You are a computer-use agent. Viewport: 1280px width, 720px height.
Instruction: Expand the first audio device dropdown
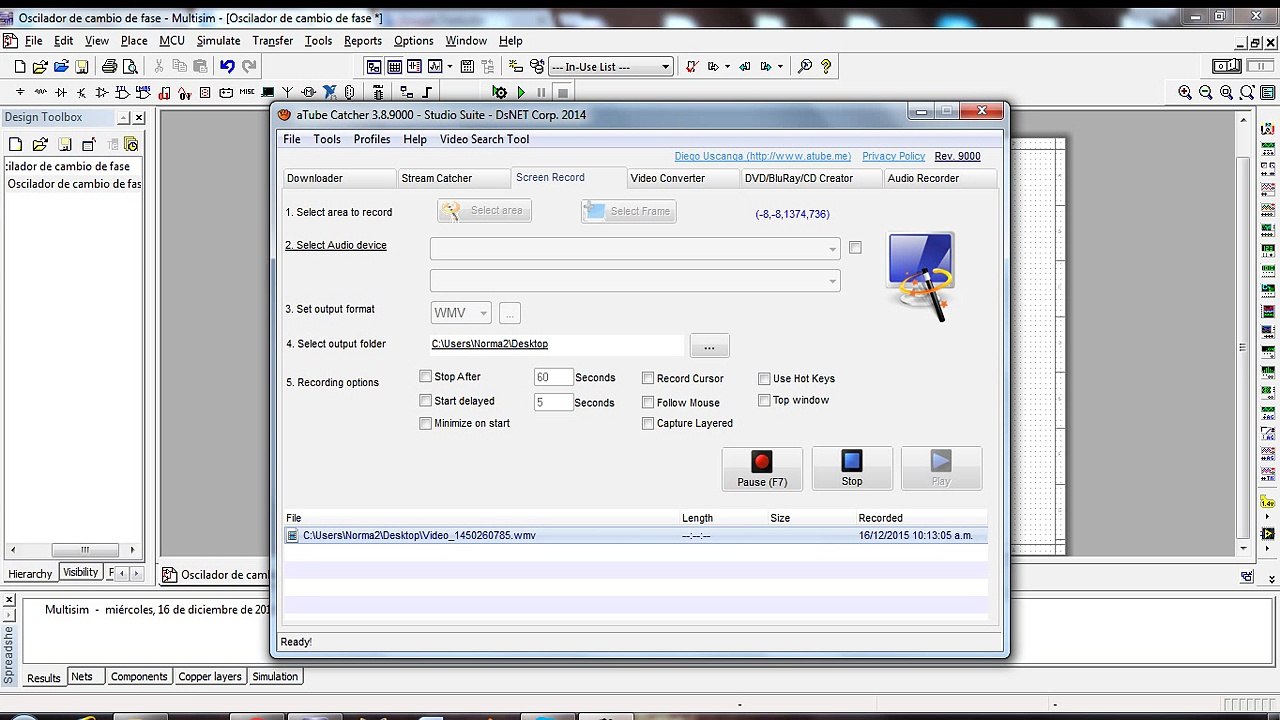(832, 249)
